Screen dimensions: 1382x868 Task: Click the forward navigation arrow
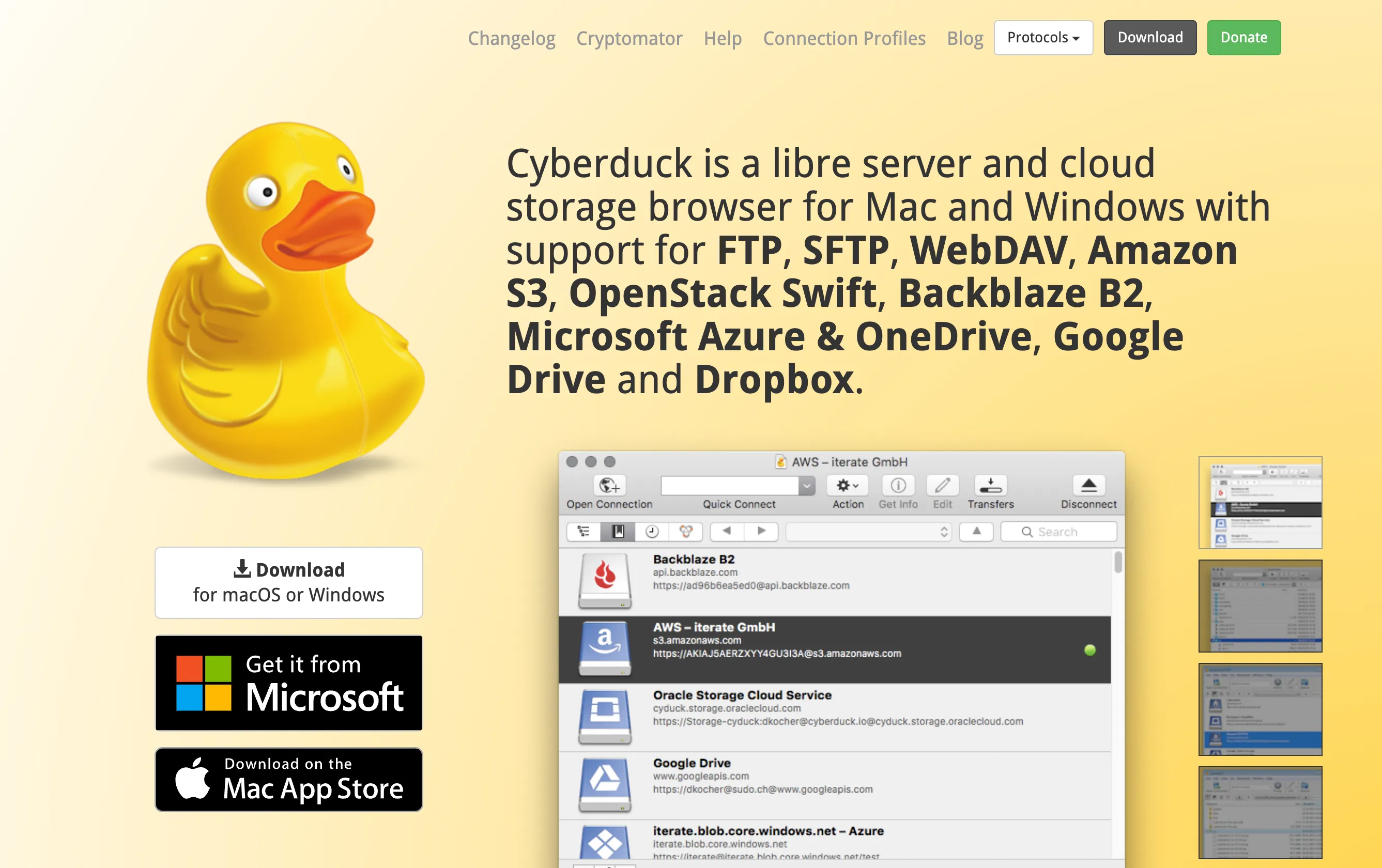tap(761, 531)
